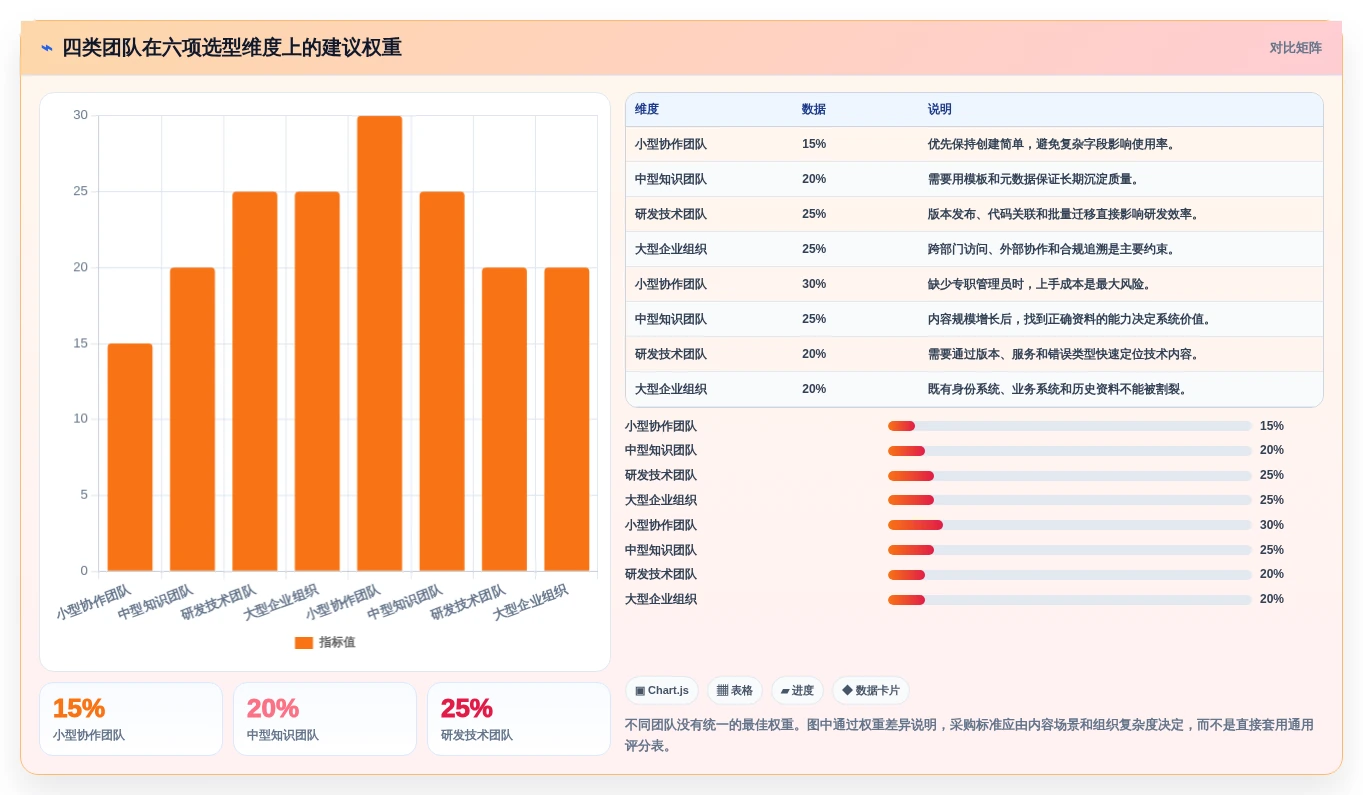Click the 中型知识团队 25% progress bar
Screen dimensions: 1363x795
(x=1069, y=550)
